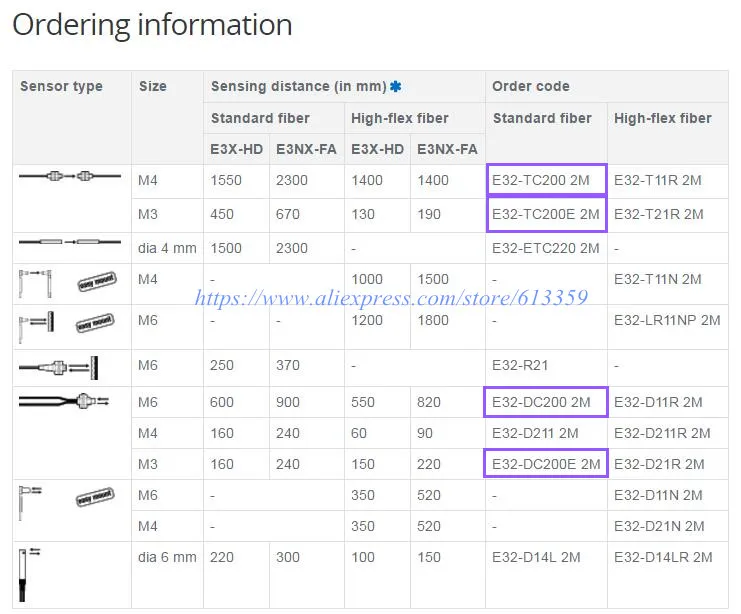
Task: Click the Ordering information heading
Action: tap(152, 25)
